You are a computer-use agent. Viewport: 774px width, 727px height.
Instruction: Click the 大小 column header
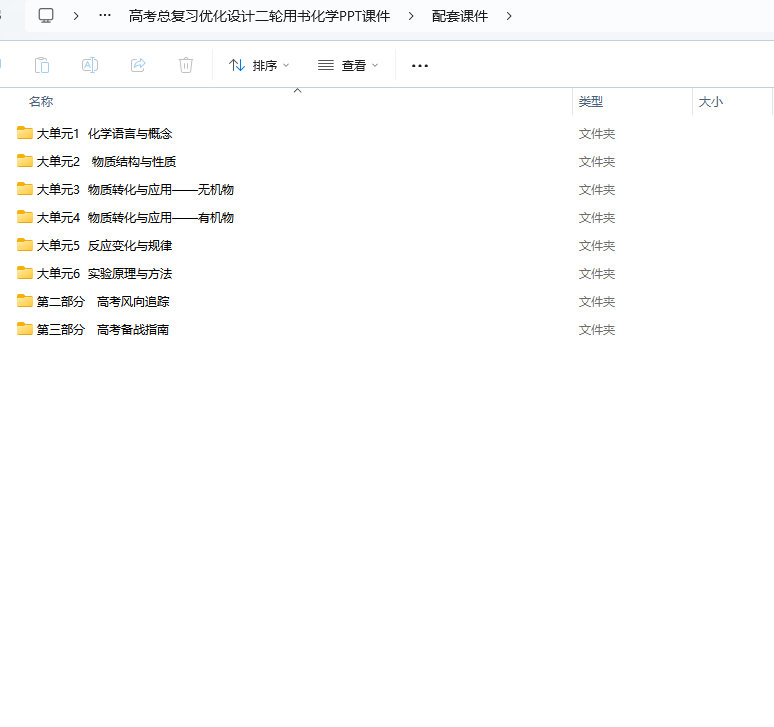[x=710, y=102]
